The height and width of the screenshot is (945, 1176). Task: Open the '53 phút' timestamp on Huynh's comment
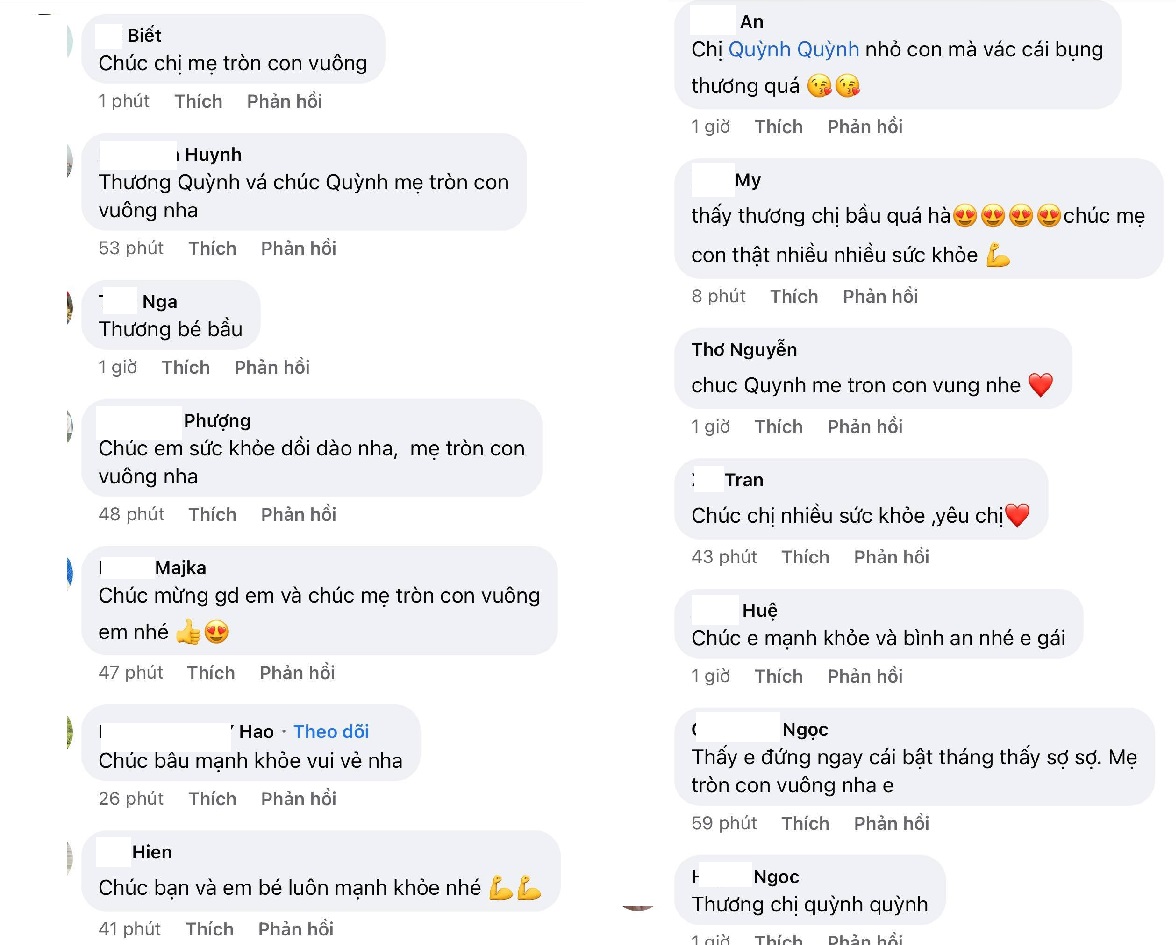131,248
